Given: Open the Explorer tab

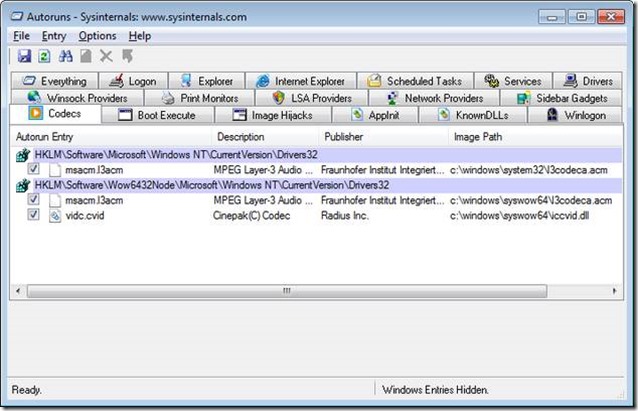Looking at the screenshot, I should click(207, 81).
